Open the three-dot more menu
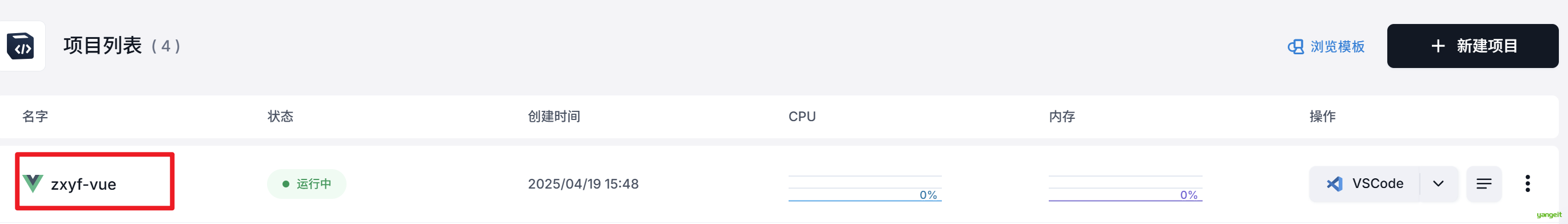The image size is (1568, 224). point(1527,183)
